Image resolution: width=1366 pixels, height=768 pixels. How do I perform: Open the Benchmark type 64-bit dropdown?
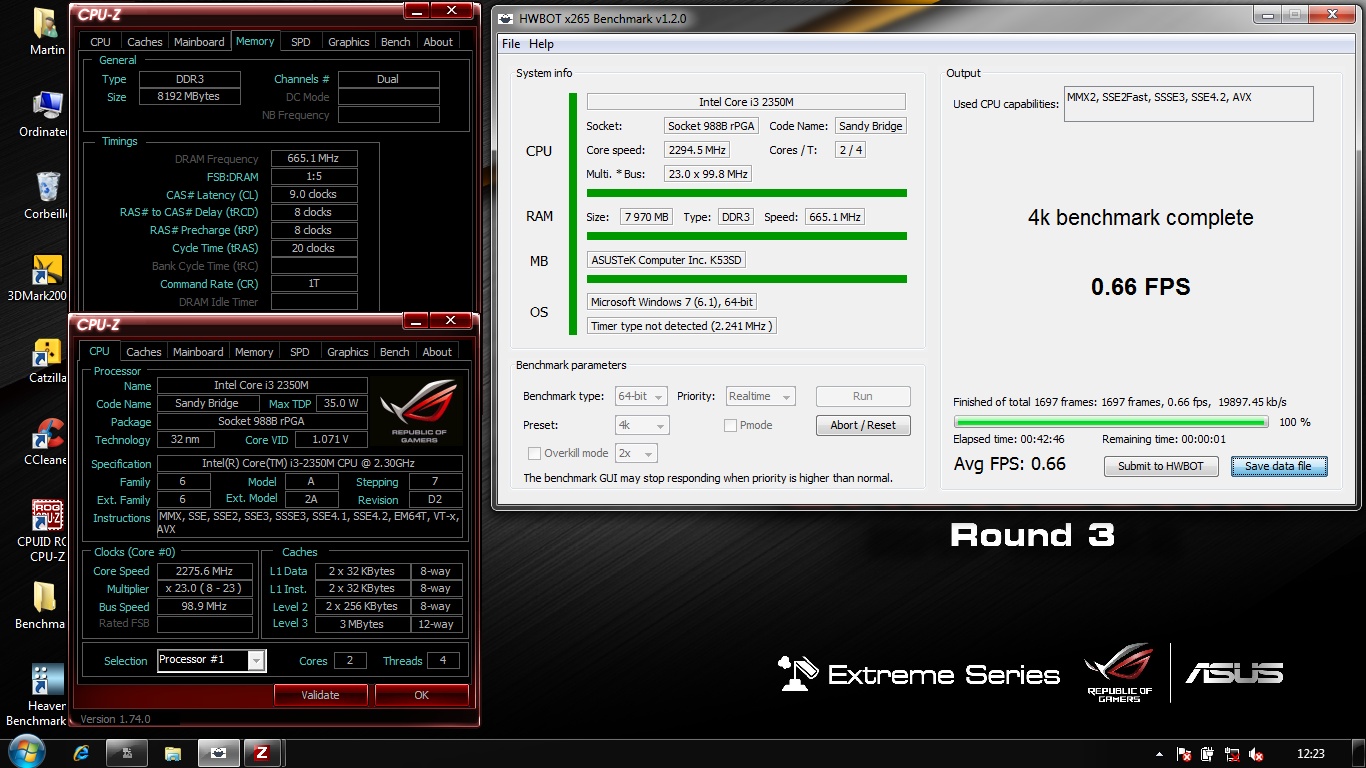tap(641, 396)
